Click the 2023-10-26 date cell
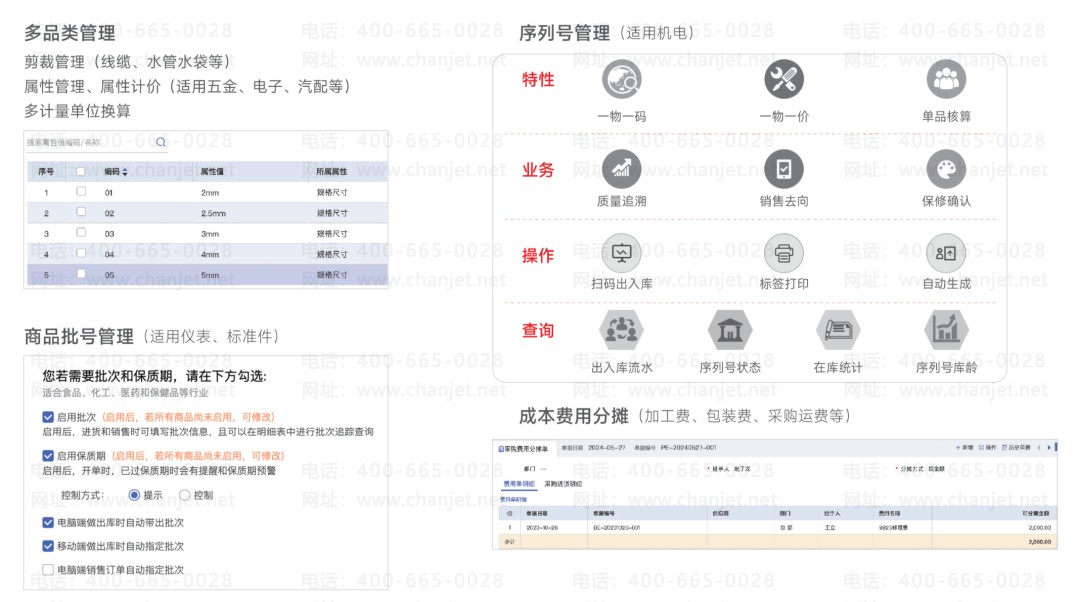 click(542, 528)
